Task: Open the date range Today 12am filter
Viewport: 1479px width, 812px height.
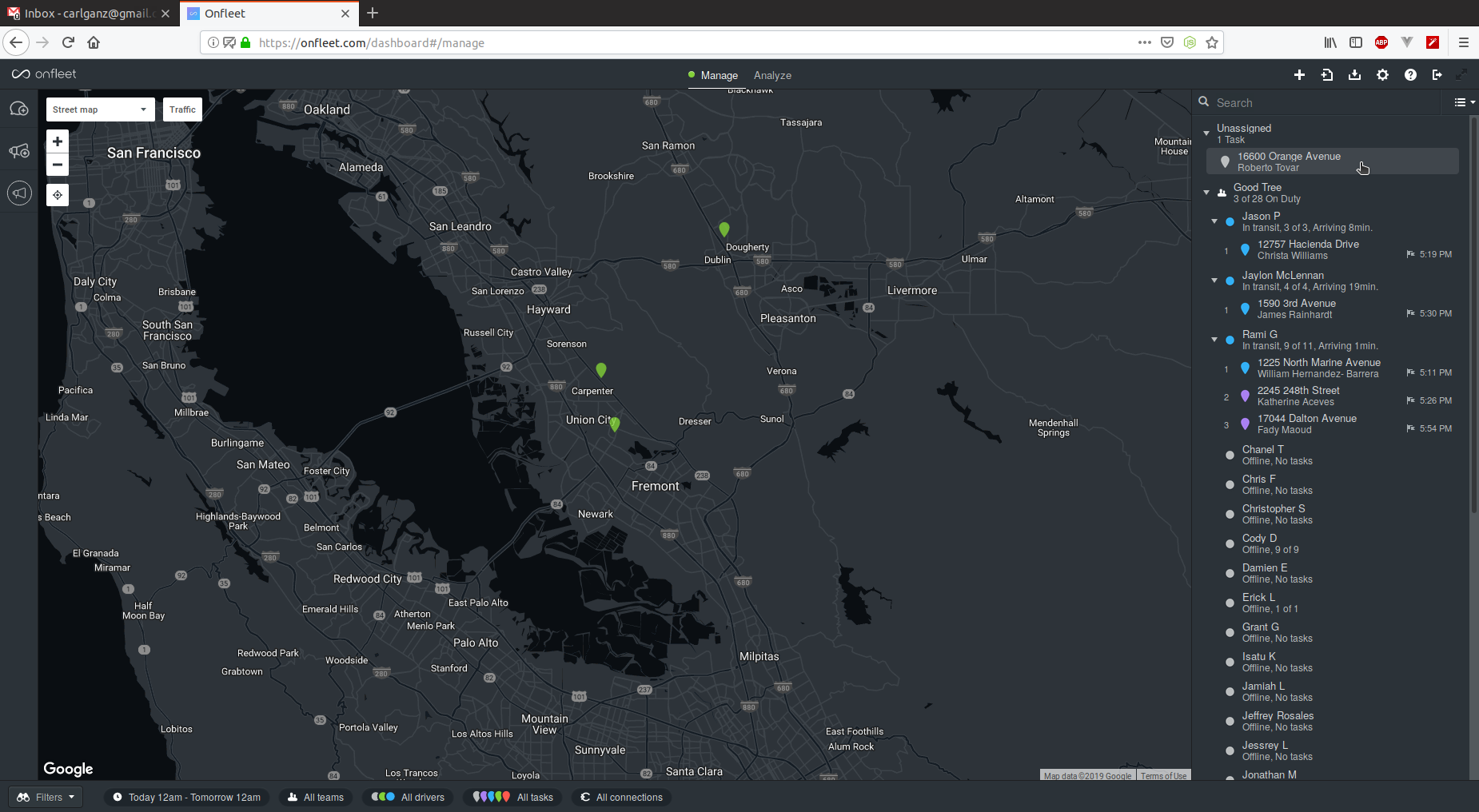Action: [186, 797]
